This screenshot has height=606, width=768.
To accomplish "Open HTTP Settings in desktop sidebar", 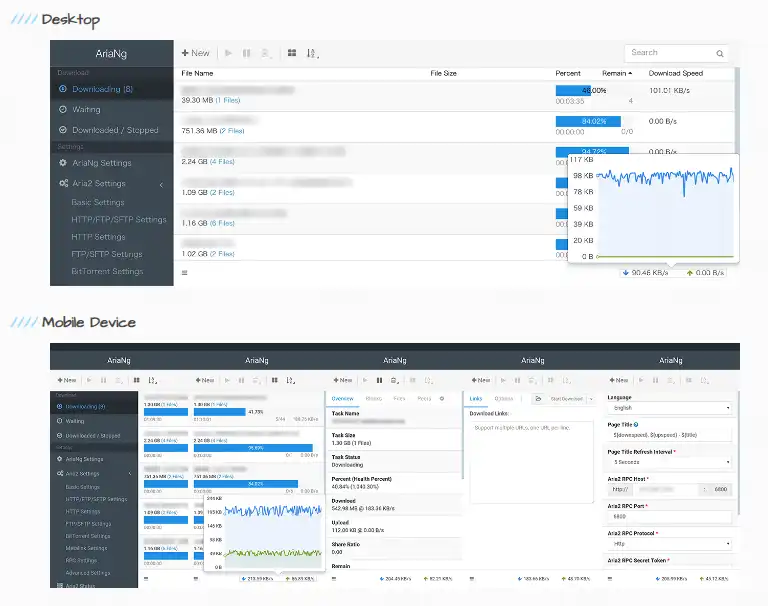I will pyautogui.click(x=98, y=237).
